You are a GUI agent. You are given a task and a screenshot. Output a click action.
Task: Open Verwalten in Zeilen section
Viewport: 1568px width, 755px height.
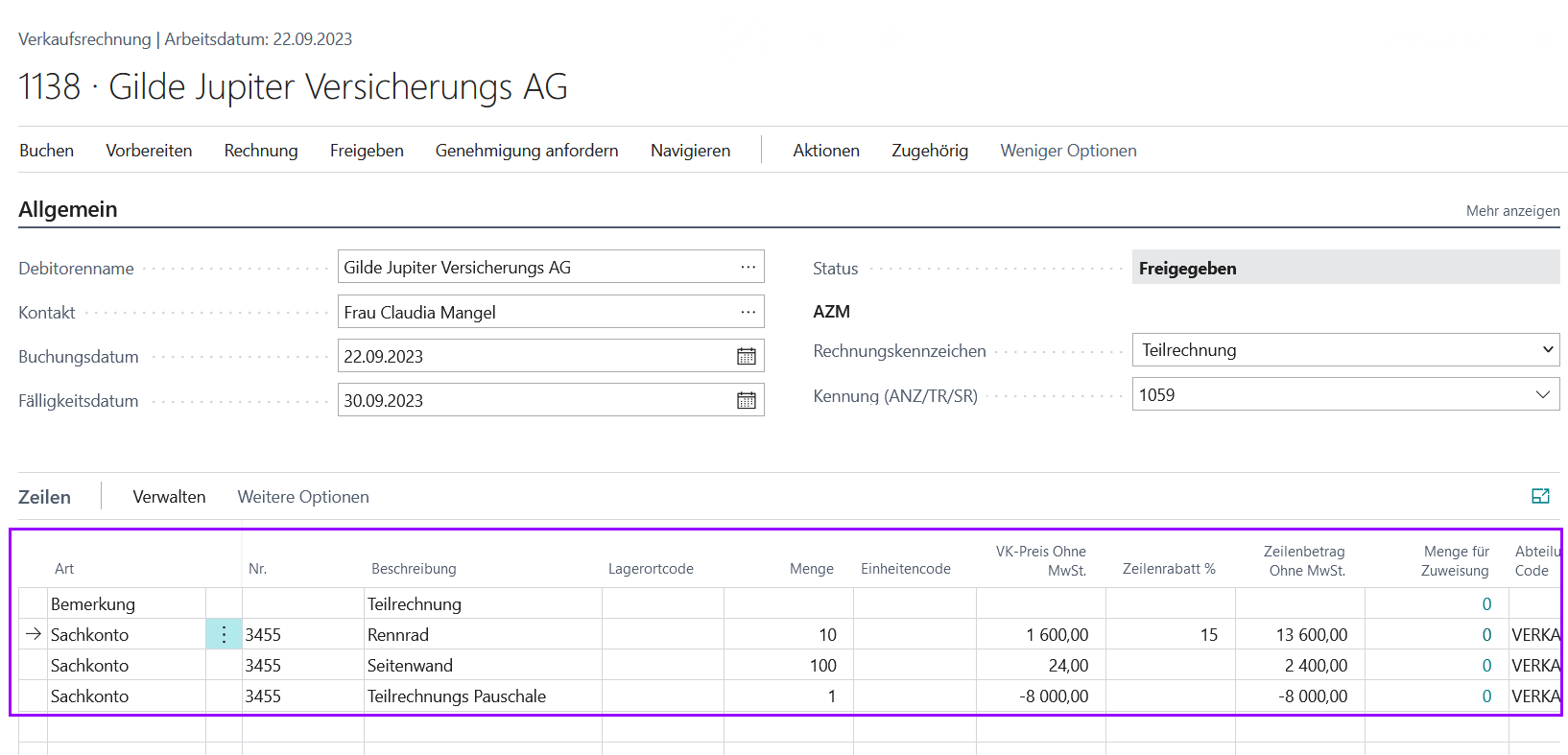(x=169, y=497)
